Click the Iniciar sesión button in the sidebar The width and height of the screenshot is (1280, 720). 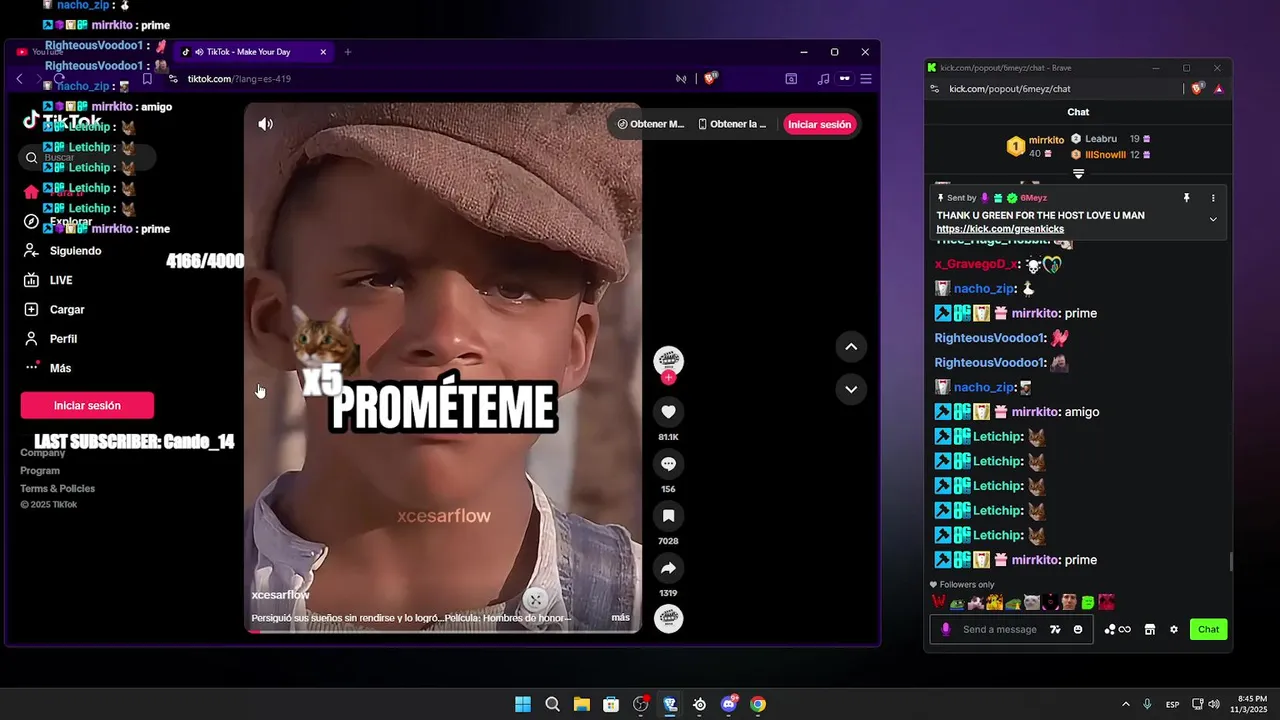(87, 405)
